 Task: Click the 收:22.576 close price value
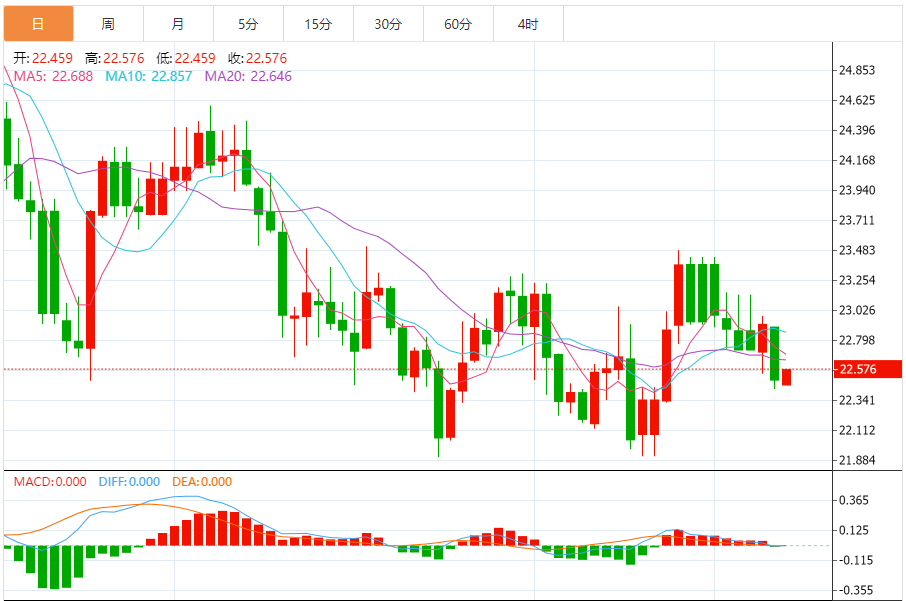[257, 58]
